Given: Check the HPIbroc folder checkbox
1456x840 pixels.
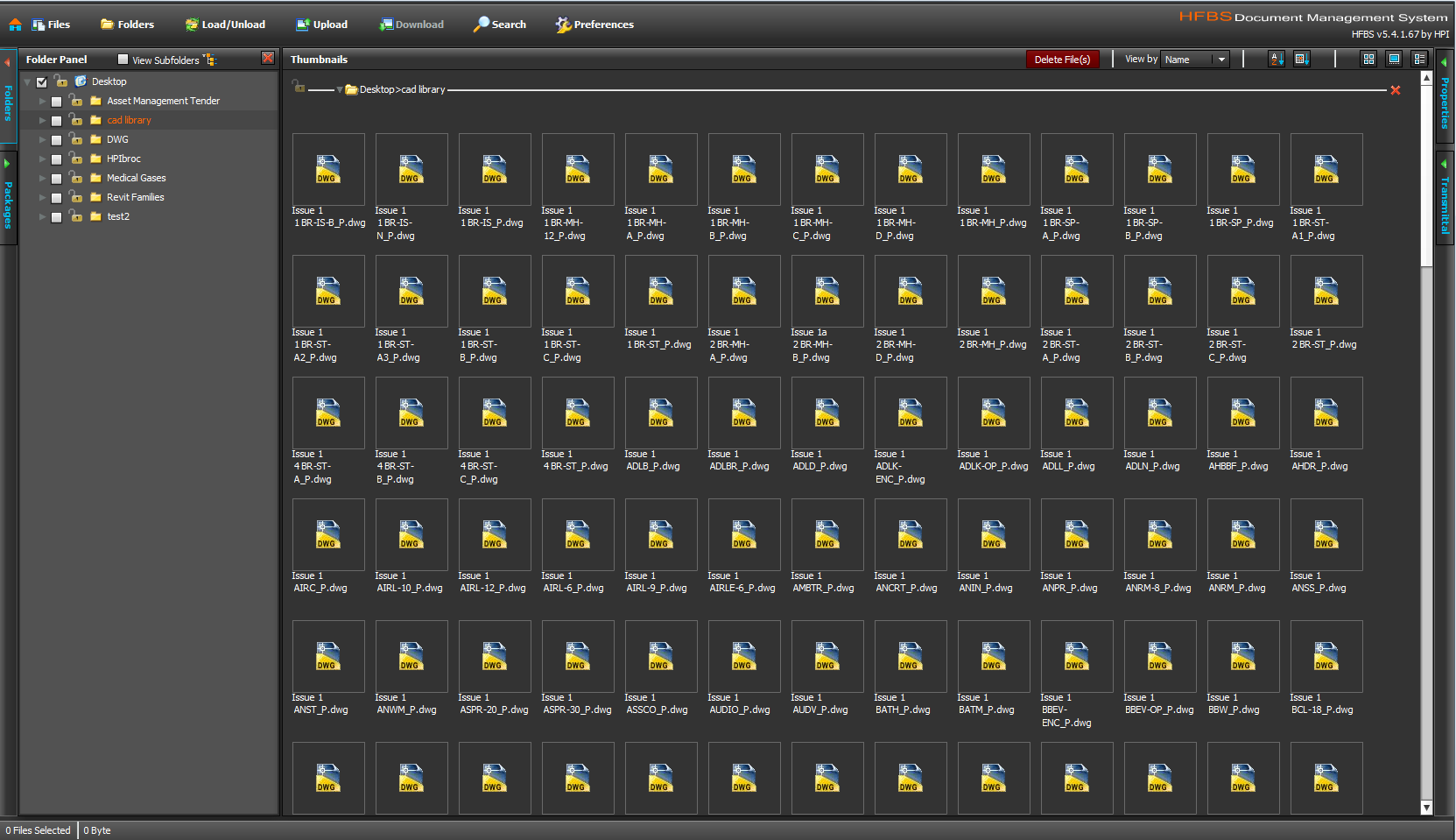Looking at the screenshot, I should [56, 159].
